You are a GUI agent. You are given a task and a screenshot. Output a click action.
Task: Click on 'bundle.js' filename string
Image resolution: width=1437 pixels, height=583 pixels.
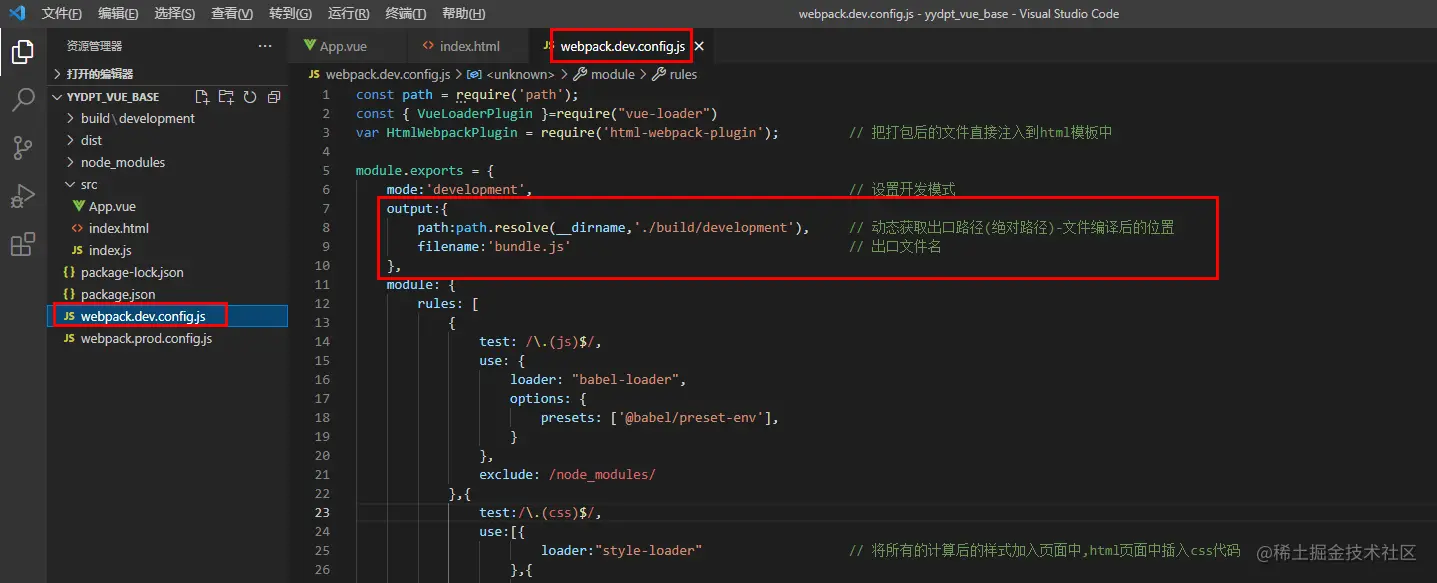(529, 247)
